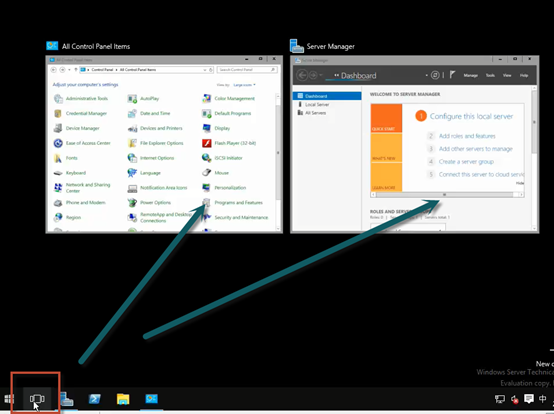Click Connect this server to cloud services
Viewport: 554px width, 414px height.
(x=481, y=174)
